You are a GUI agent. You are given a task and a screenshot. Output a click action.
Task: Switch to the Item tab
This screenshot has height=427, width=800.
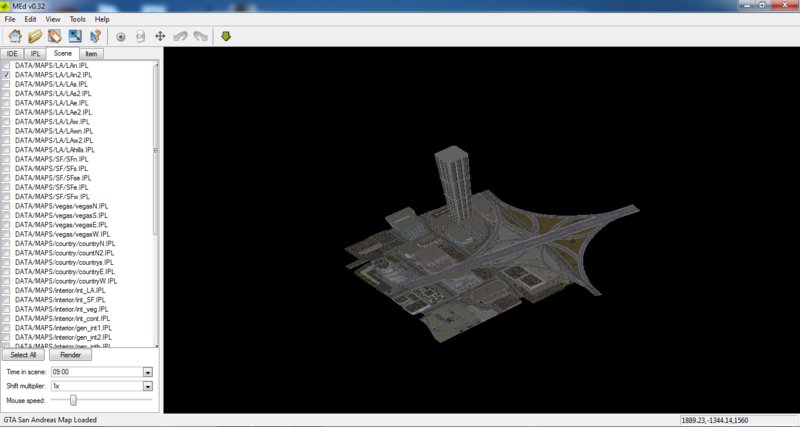click(x=91, y=54)
